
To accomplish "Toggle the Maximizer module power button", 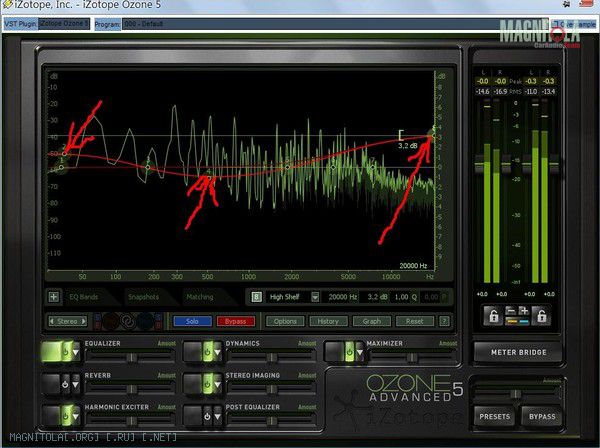I will click(x=349, y=351).
